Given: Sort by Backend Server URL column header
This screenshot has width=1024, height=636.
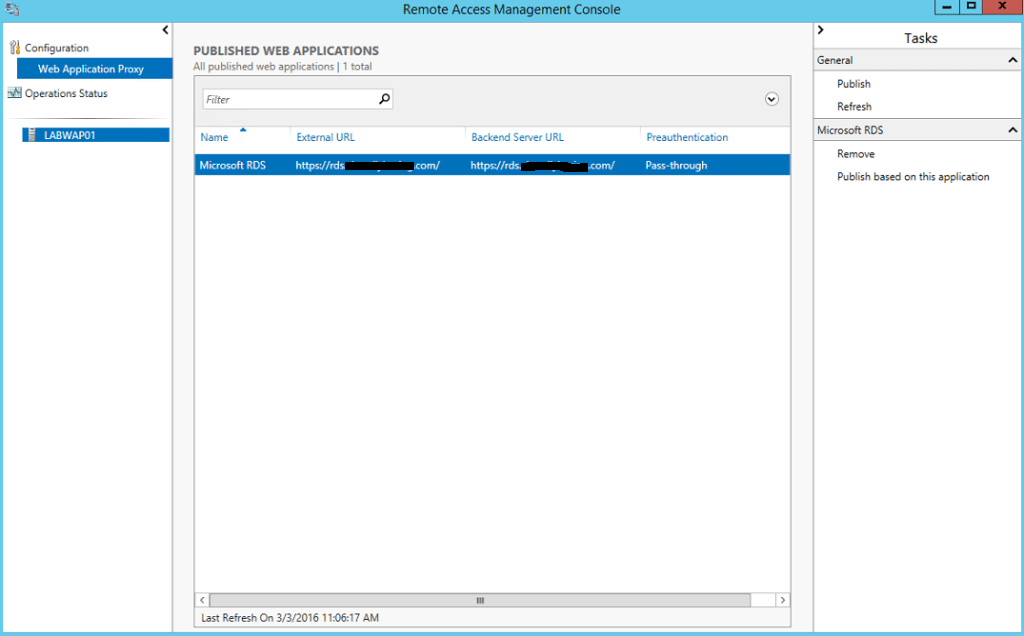Looking at the screenshot, I should pyautogui.click(x=517, y=137).
